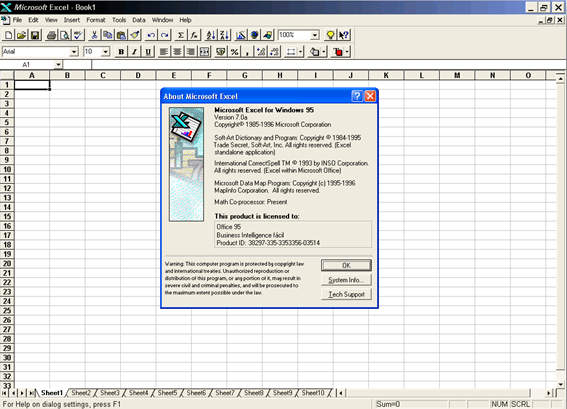Switch to the Sheet2 tab
Screen dimensions: 567x409
click(81, 393)
